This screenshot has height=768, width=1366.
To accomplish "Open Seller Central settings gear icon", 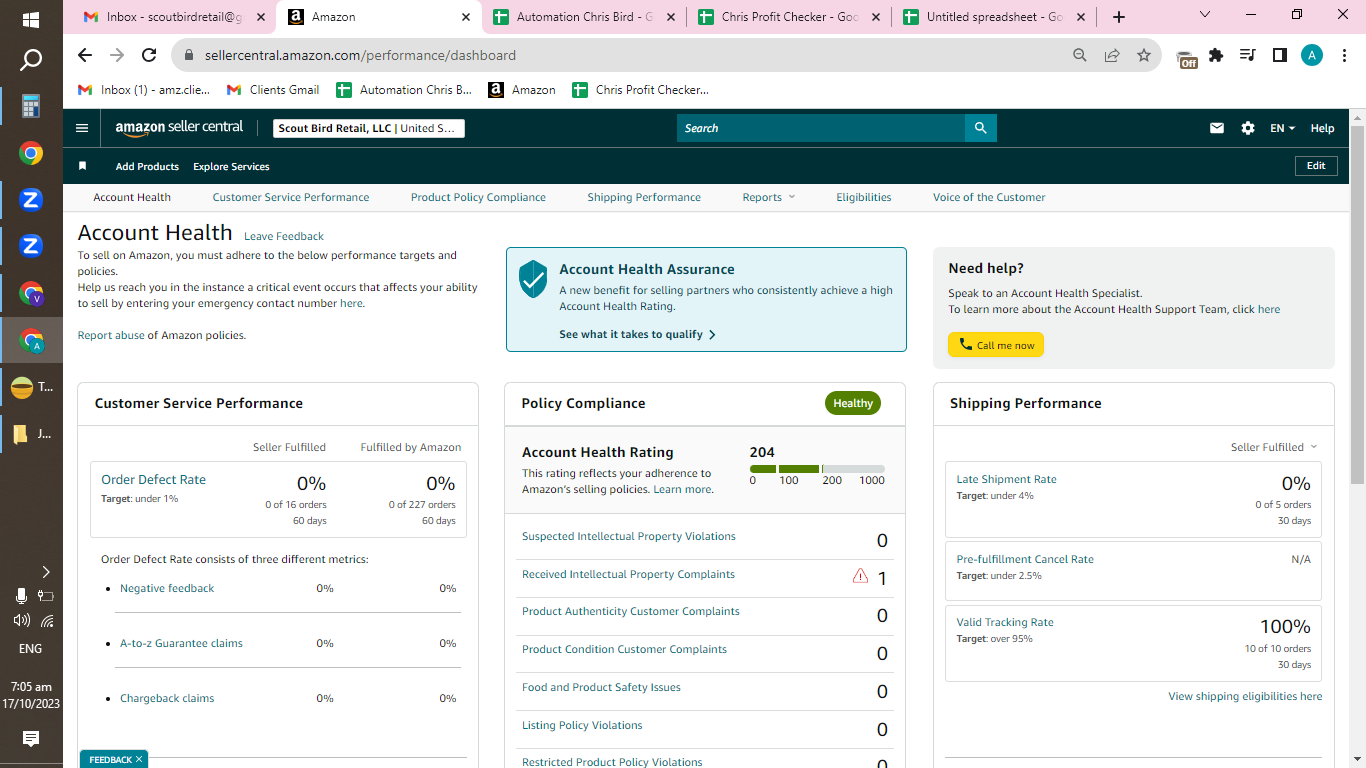I will pyautogui.click(x=1248, y=128).
